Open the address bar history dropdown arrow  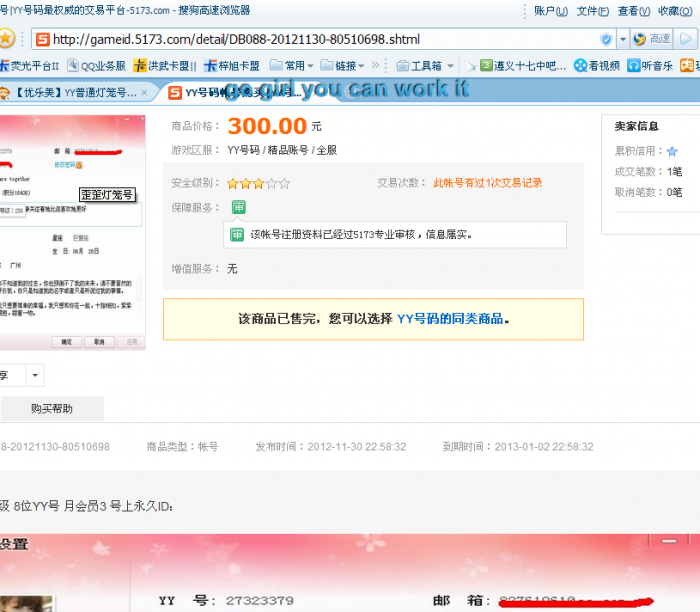622,39
